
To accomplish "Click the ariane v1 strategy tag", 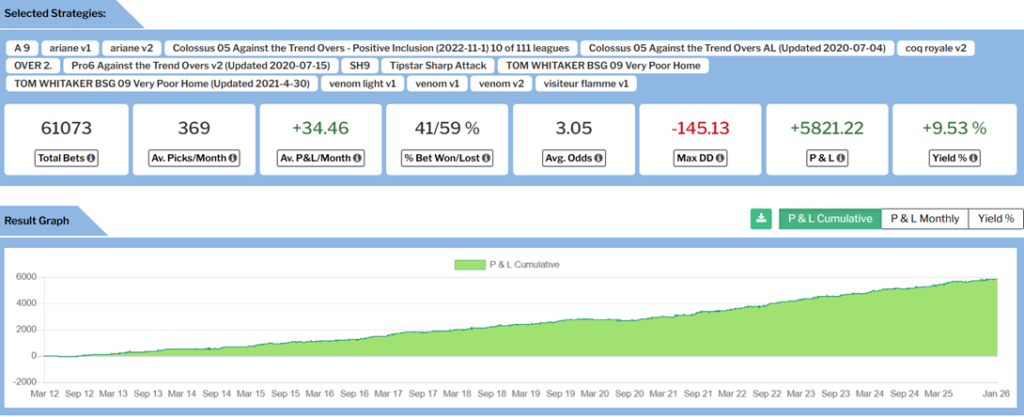I will click(74, 48).
